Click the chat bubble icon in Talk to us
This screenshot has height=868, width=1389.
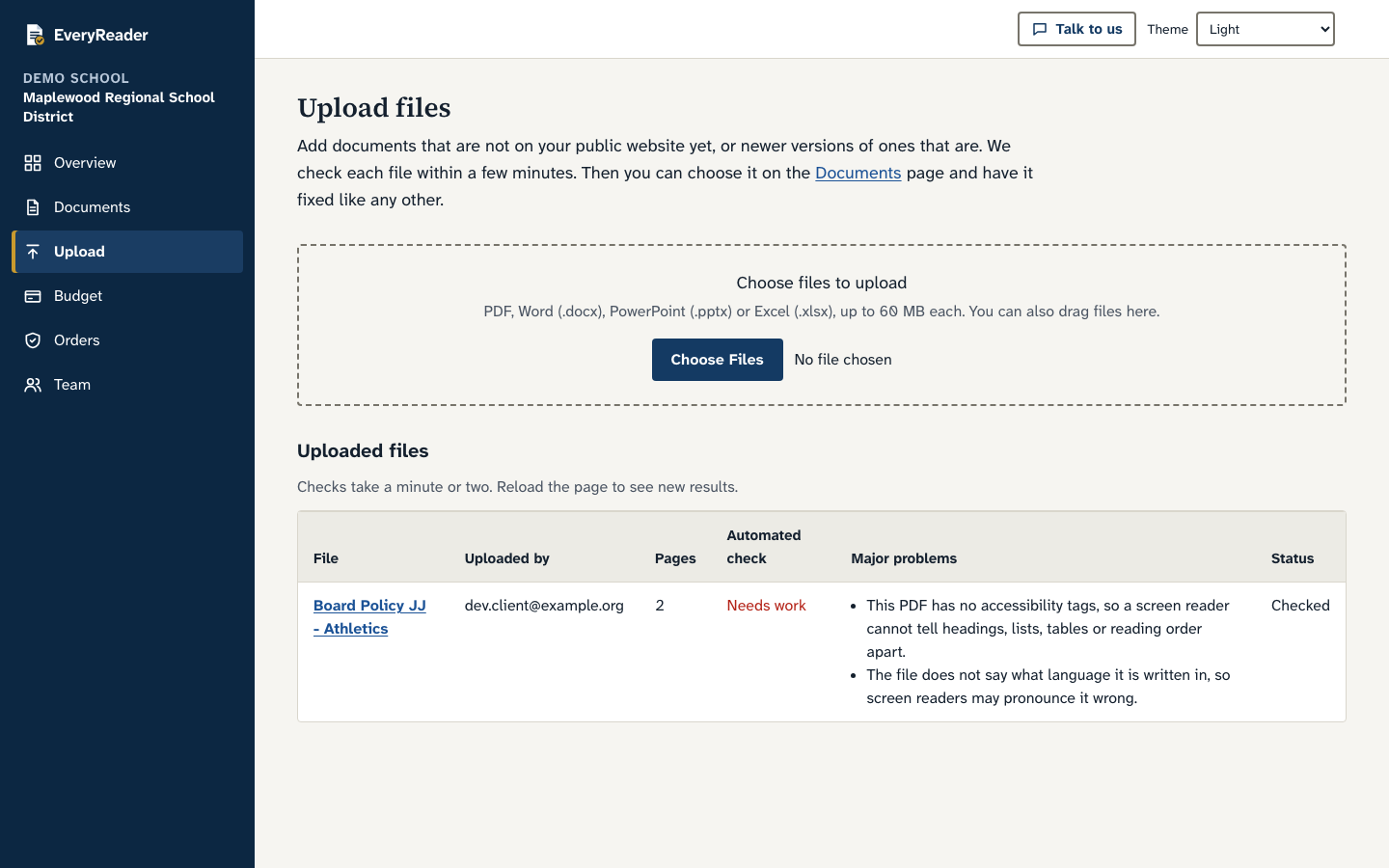(x=1040, y=29)
